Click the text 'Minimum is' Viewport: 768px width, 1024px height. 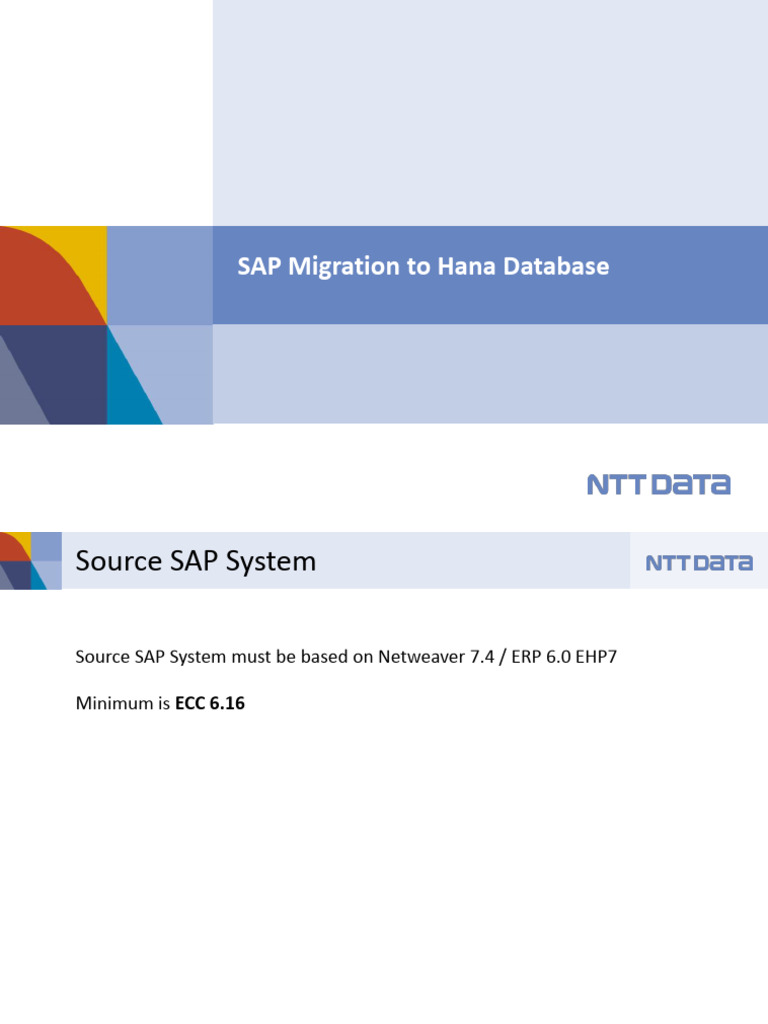[123, 703]
